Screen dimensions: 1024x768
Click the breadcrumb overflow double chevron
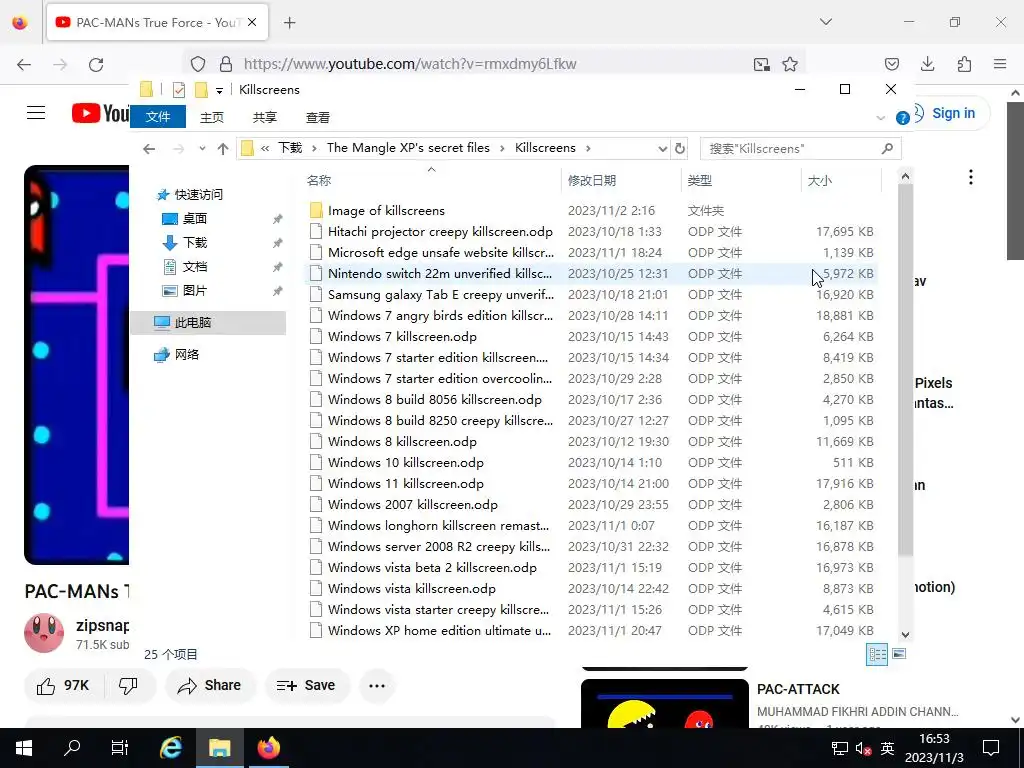(x=265, y=149)
